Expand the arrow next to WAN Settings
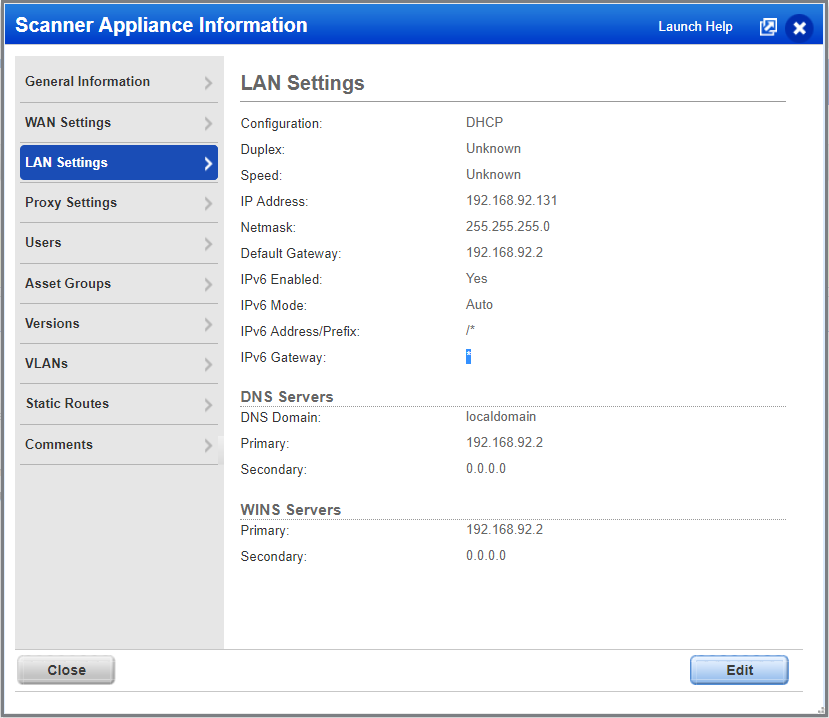The height and width of the screenshot is (718, 829). coord(208,122)
